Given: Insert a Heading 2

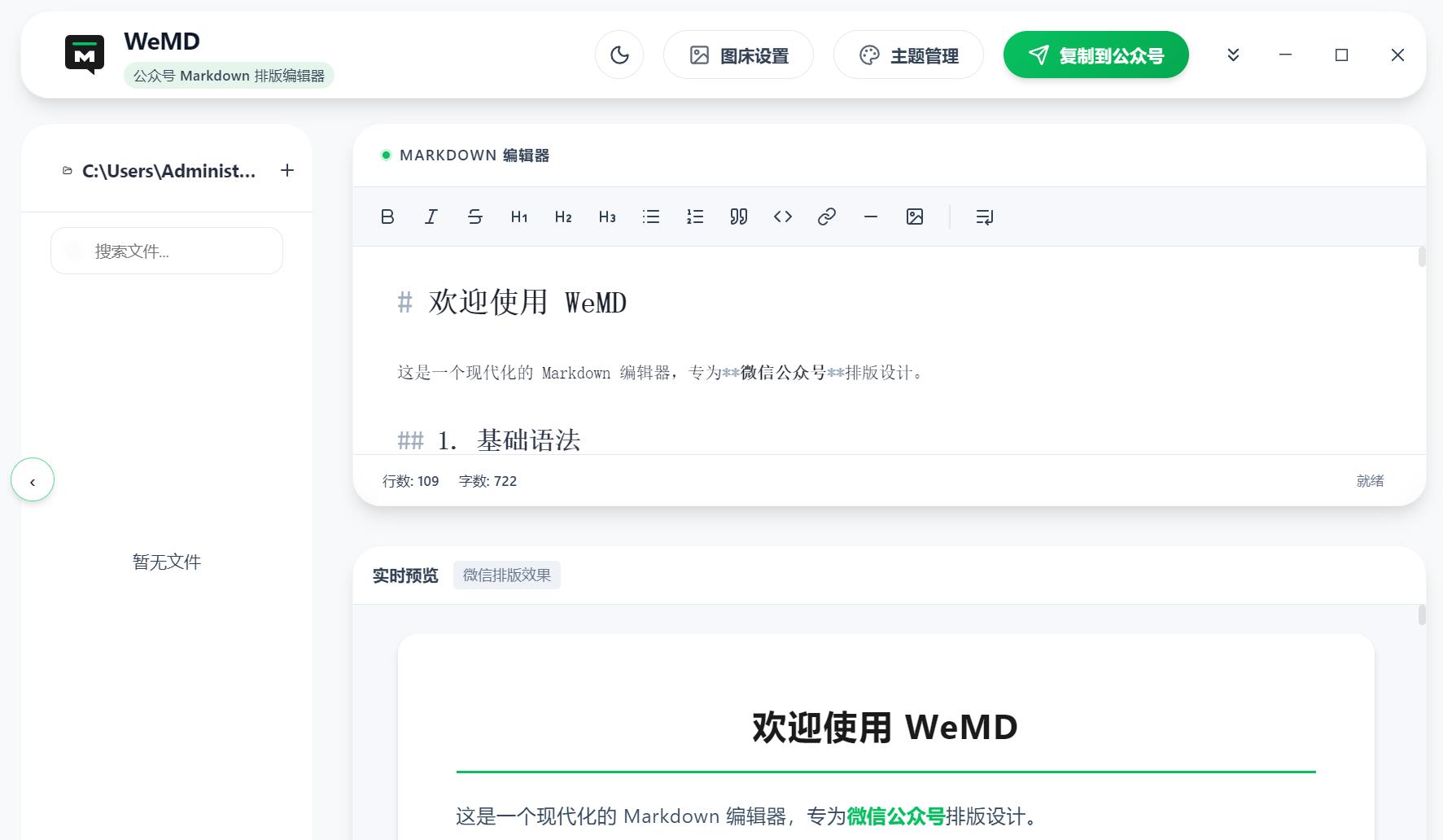Looking at the screenshot, I should (563, 217).
